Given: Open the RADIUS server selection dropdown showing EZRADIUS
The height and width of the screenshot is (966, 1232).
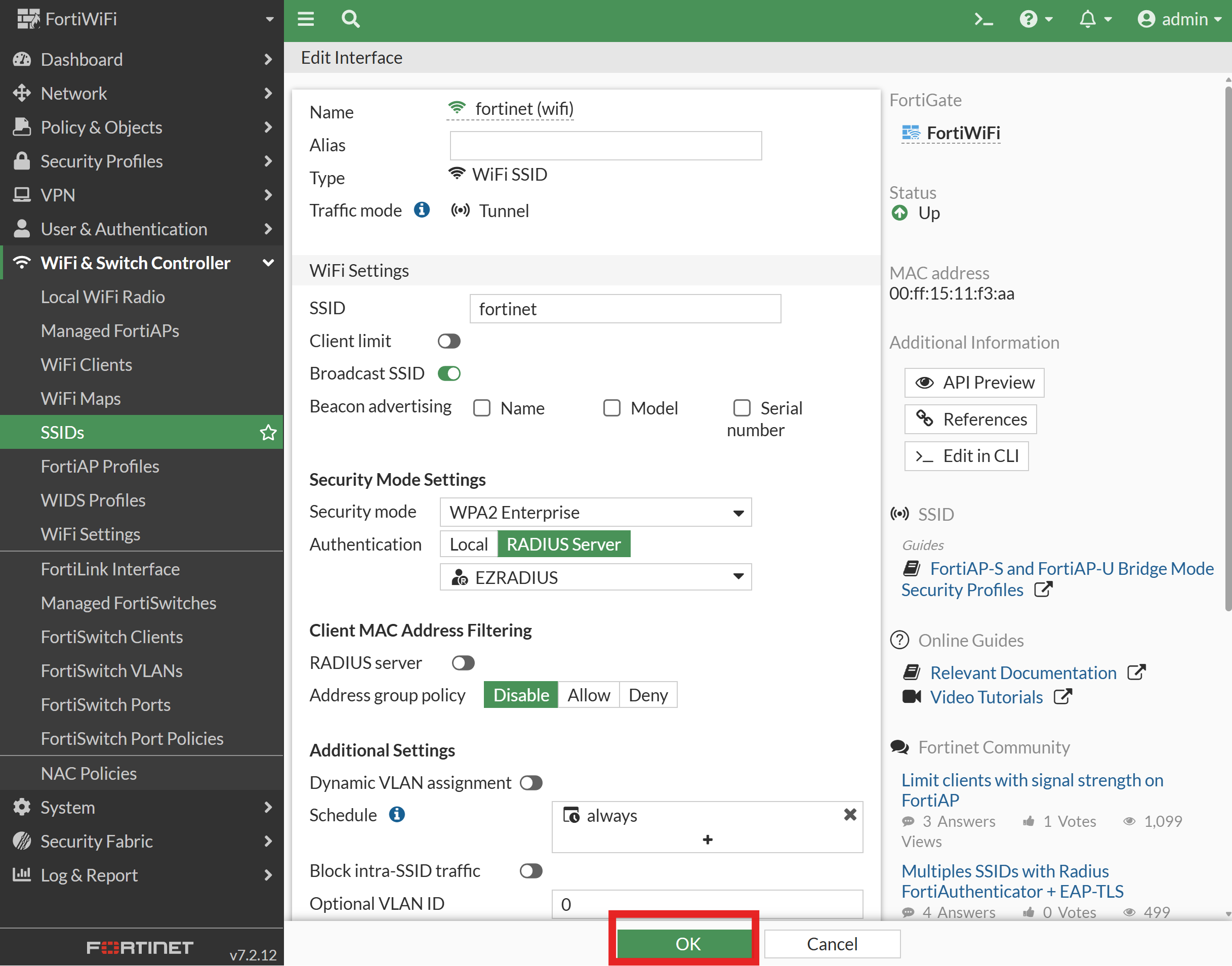Looking at the screenshot, I should click(595, 577).
